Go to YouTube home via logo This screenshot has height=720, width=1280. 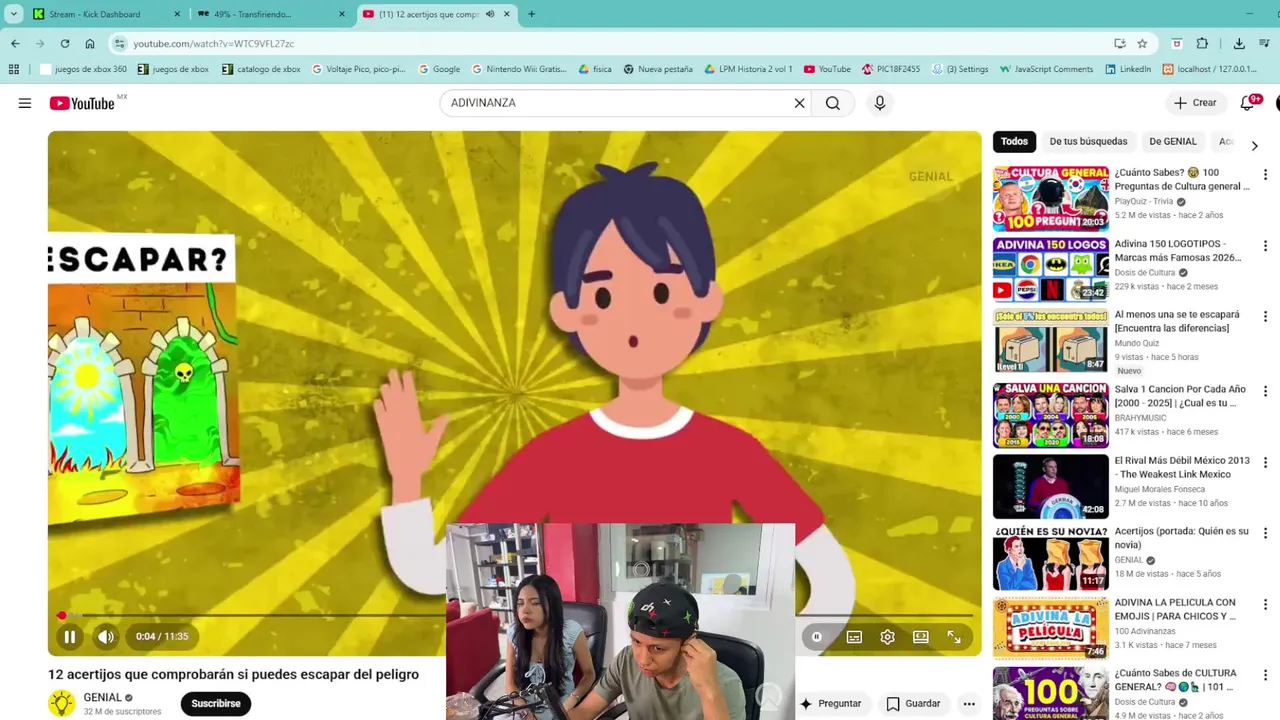82,103
